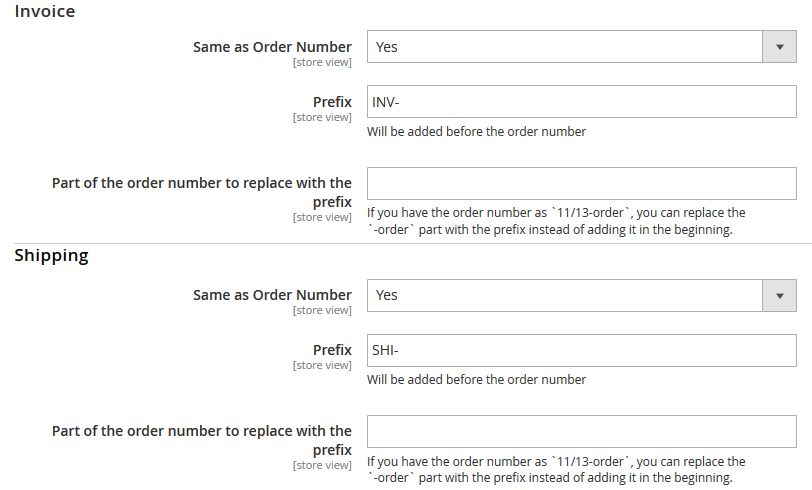Open Invoice Same as Order Number dropdown
Screen dimensions: 812x490
[x=565, y=47]
